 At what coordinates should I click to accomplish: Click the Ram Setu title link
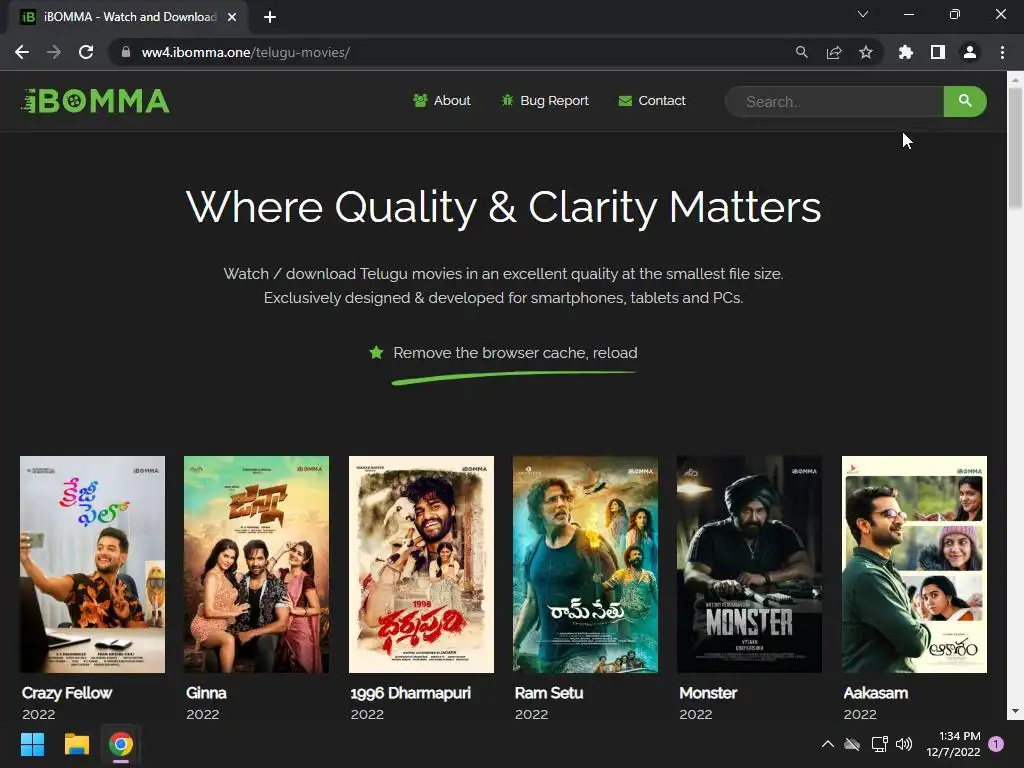[x=549, y=693]
